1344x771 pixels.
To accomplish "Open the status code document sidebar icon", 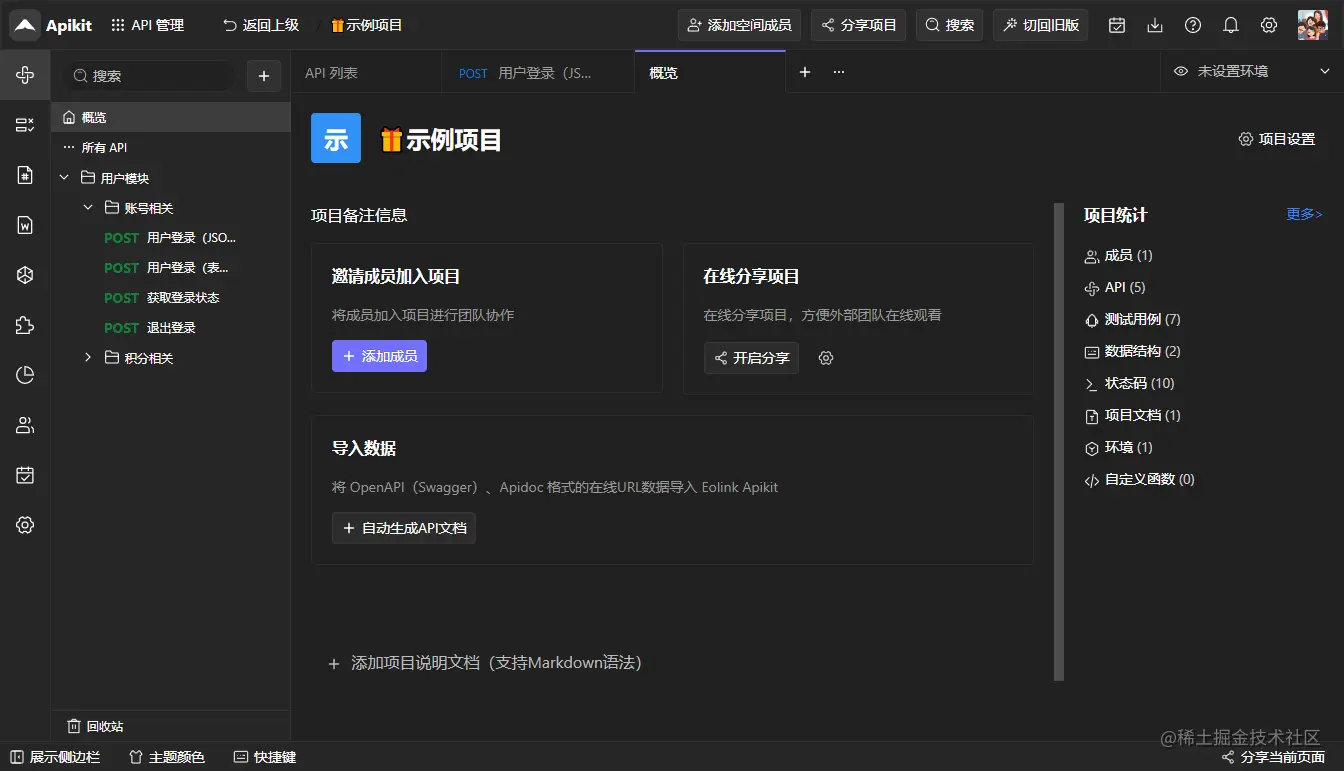I will (x=25, y=175).
